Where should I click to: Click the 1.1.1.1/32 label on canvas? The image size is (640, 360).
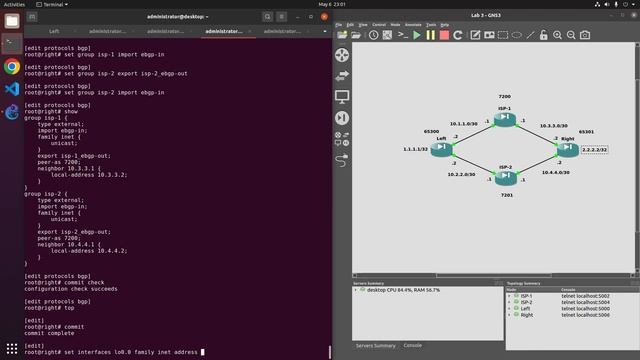click(x=416, y=149)
